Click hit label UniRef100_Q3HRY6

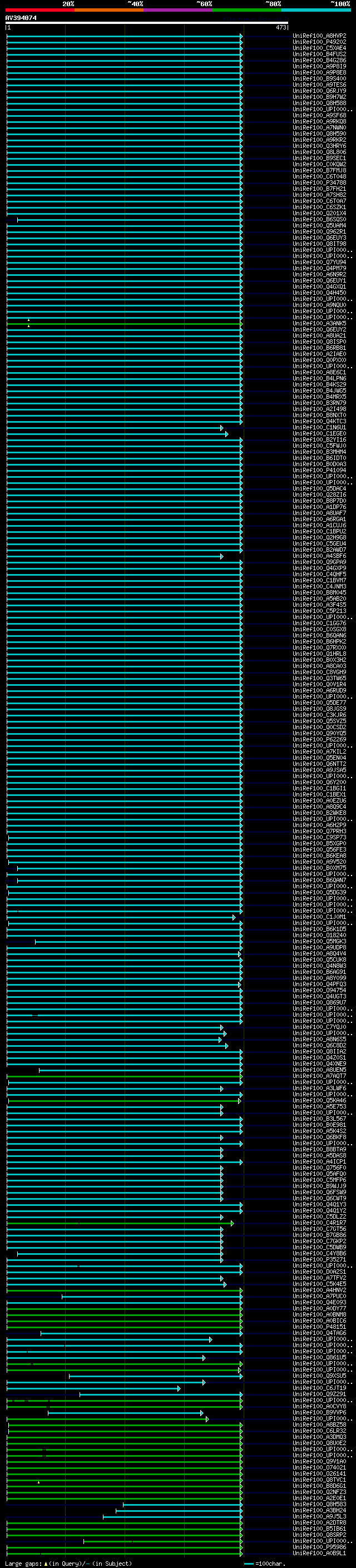tap(319, 146)
